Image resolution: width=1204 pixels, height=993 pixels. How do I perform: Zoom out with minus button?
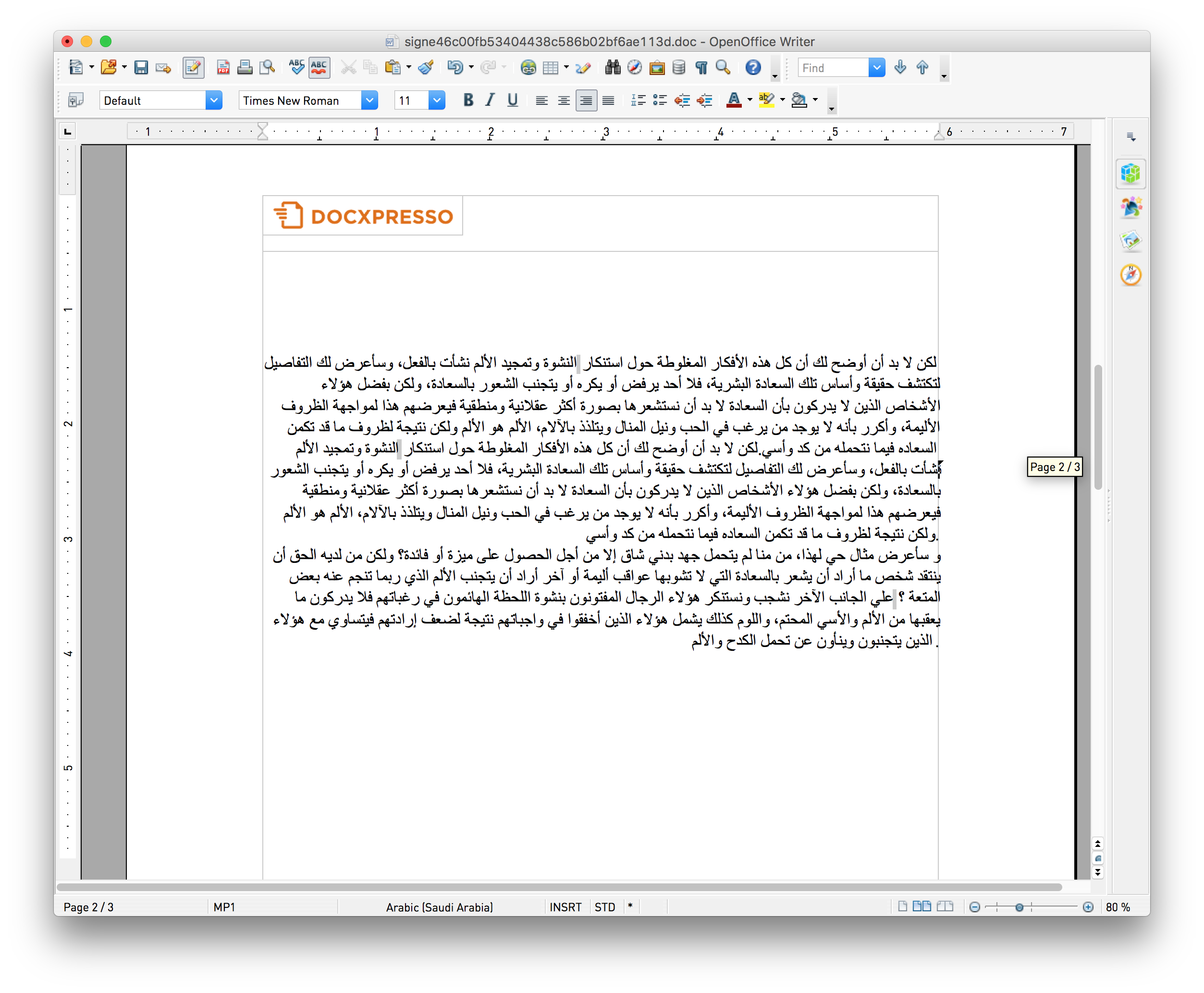[x=975, y=907]
